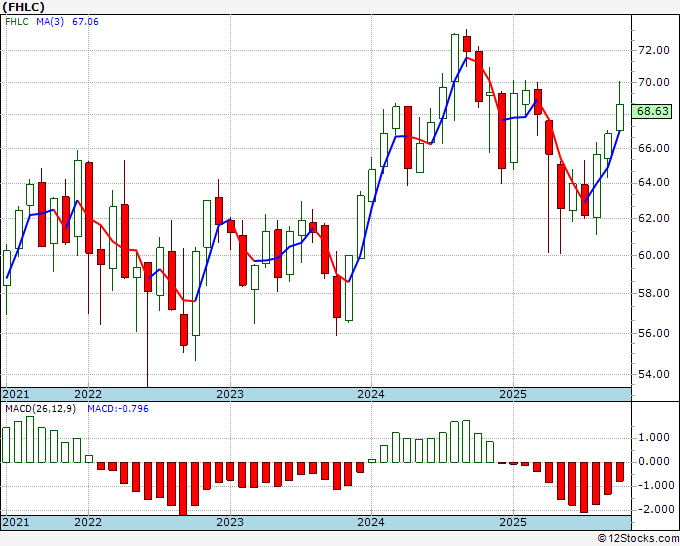Click 2025 on the MACD timeline

tap(513, 522)
